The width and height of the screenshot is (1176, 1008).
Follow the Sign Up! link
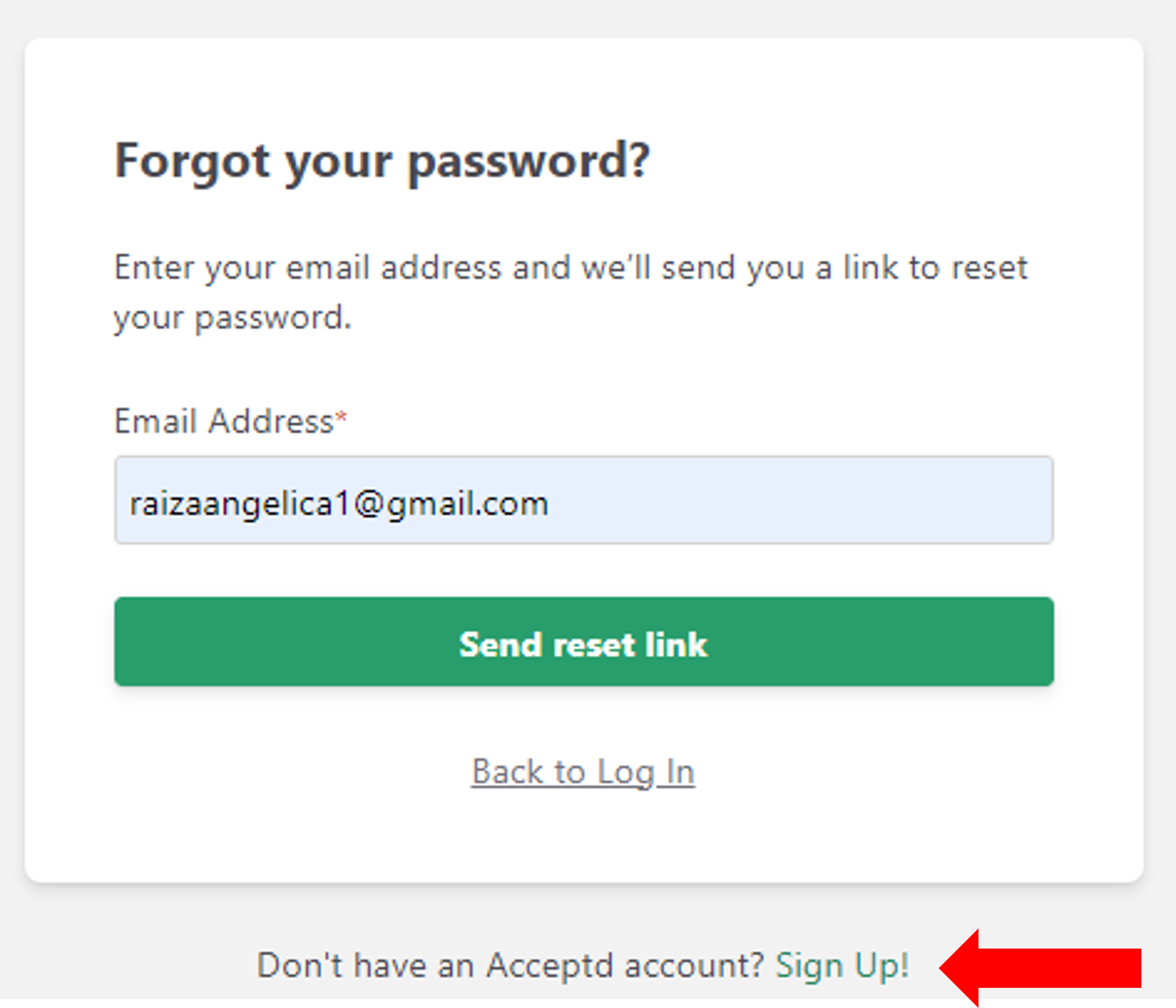pyautogui.click(x=842, y=965)
